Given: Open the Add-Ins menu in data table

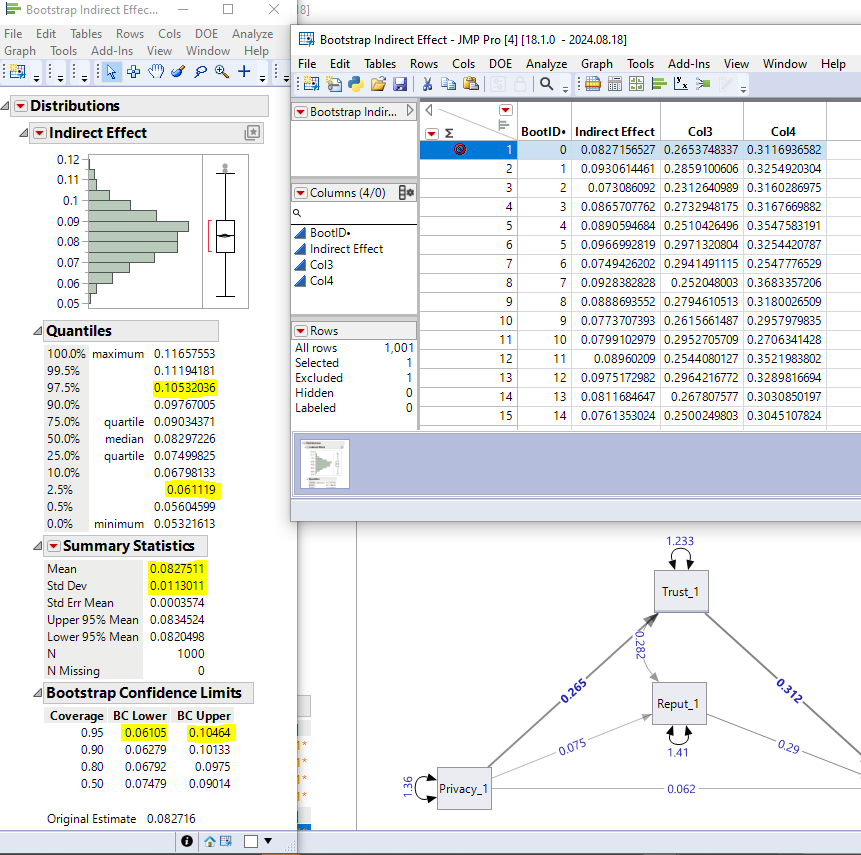Looking at the screenshot, I should pyautogui.click(x=688, y=63).
